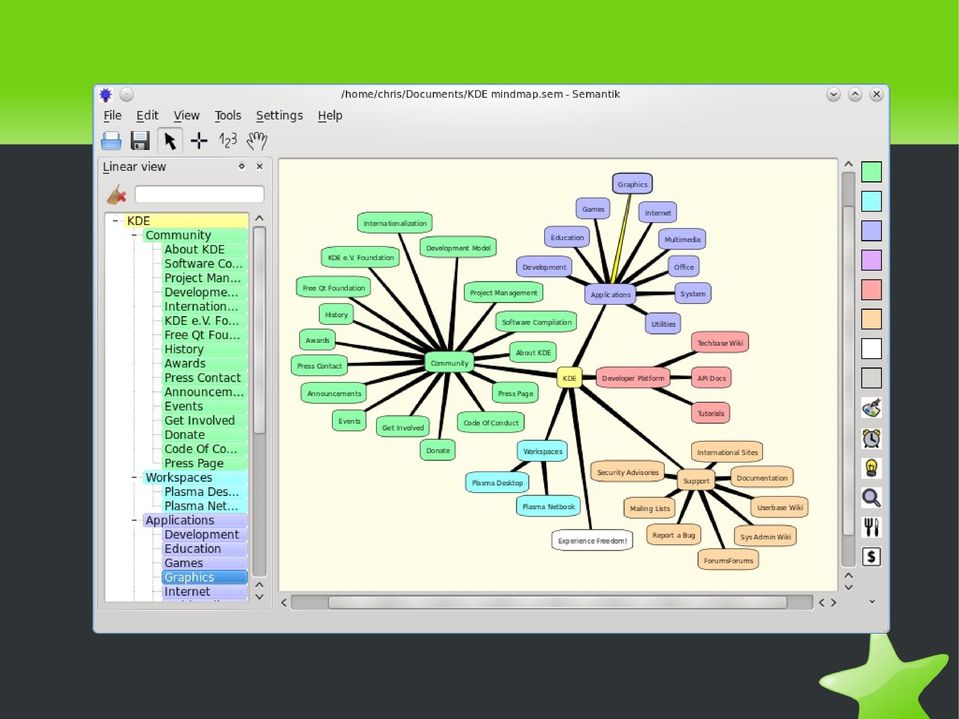Viewport: 959px width, 719px height.
Task: Click the canvas vertical scroll-up arrow
Action: pos(848,164)
